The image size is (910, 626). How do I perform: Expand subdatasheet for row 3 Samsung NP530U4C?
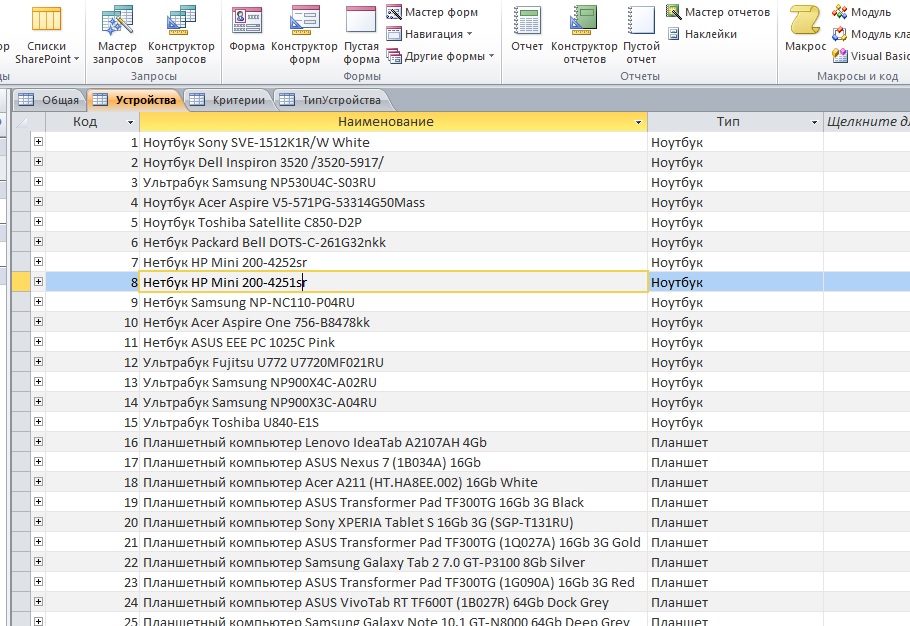pyautogui.click(x=38, y=182)
